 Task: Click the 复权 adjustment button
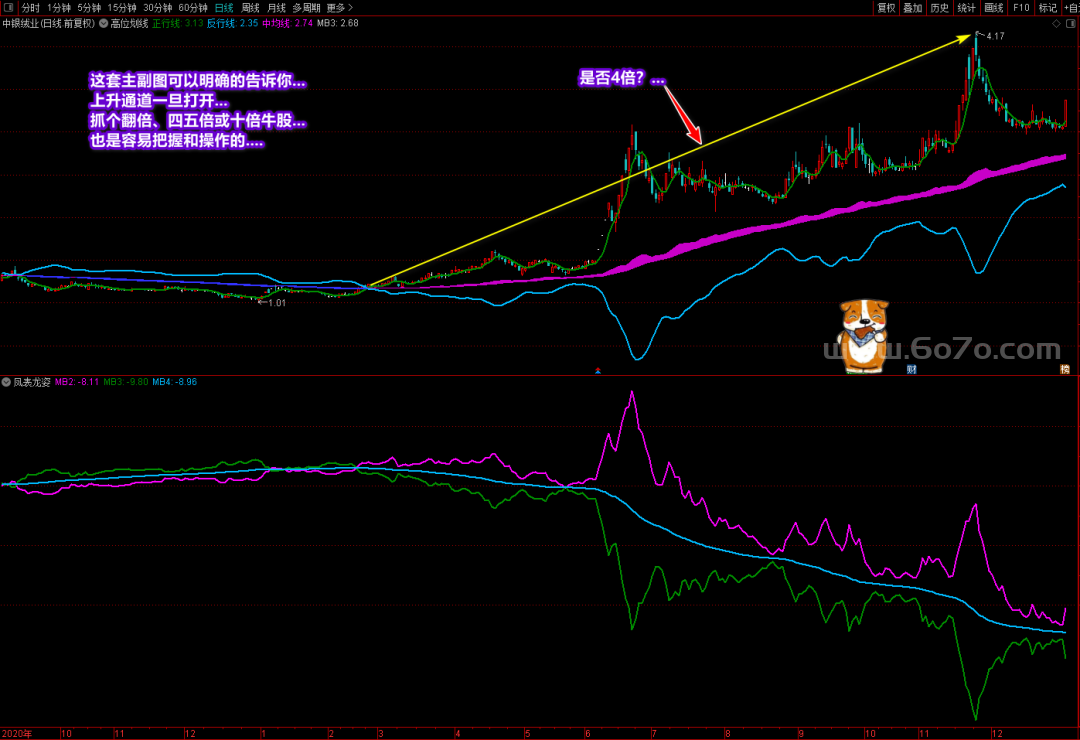tap(886, 8)
